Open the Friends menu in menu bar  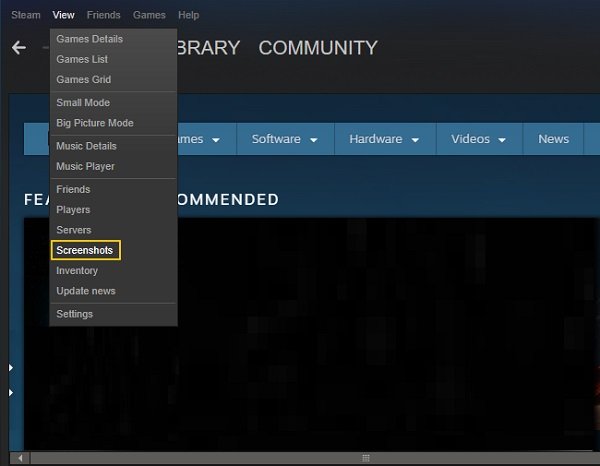pos(103,15)
